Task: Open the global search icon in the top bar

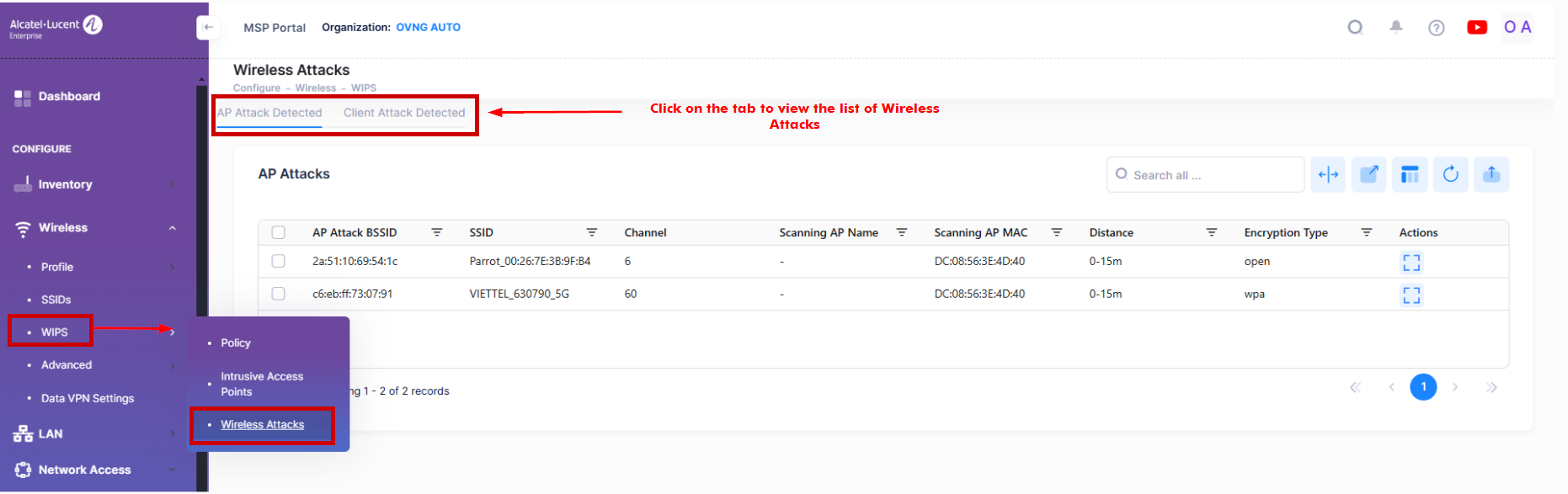Action: (x=1355, y=27)
